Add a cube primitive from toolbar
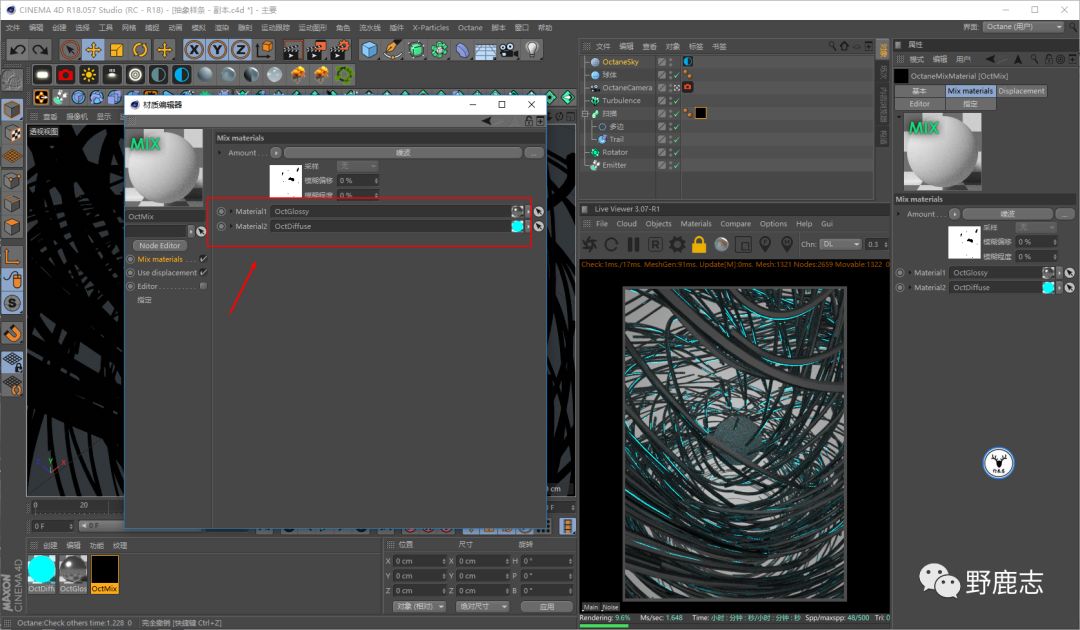The height and width of the screenshot is (630, 1080). pyautogui.click(x=370, y=49)
